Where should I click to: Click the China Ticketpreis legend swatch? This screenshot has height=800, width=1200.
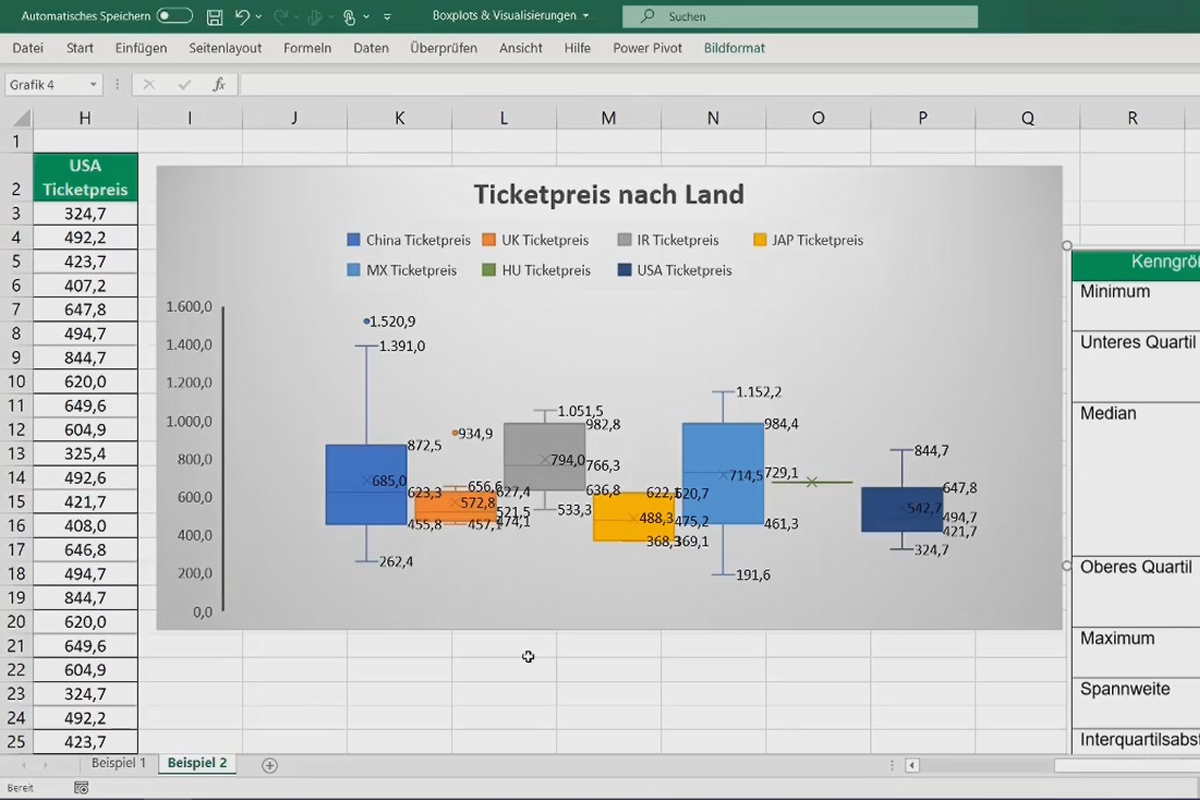[x=353, y=240]
